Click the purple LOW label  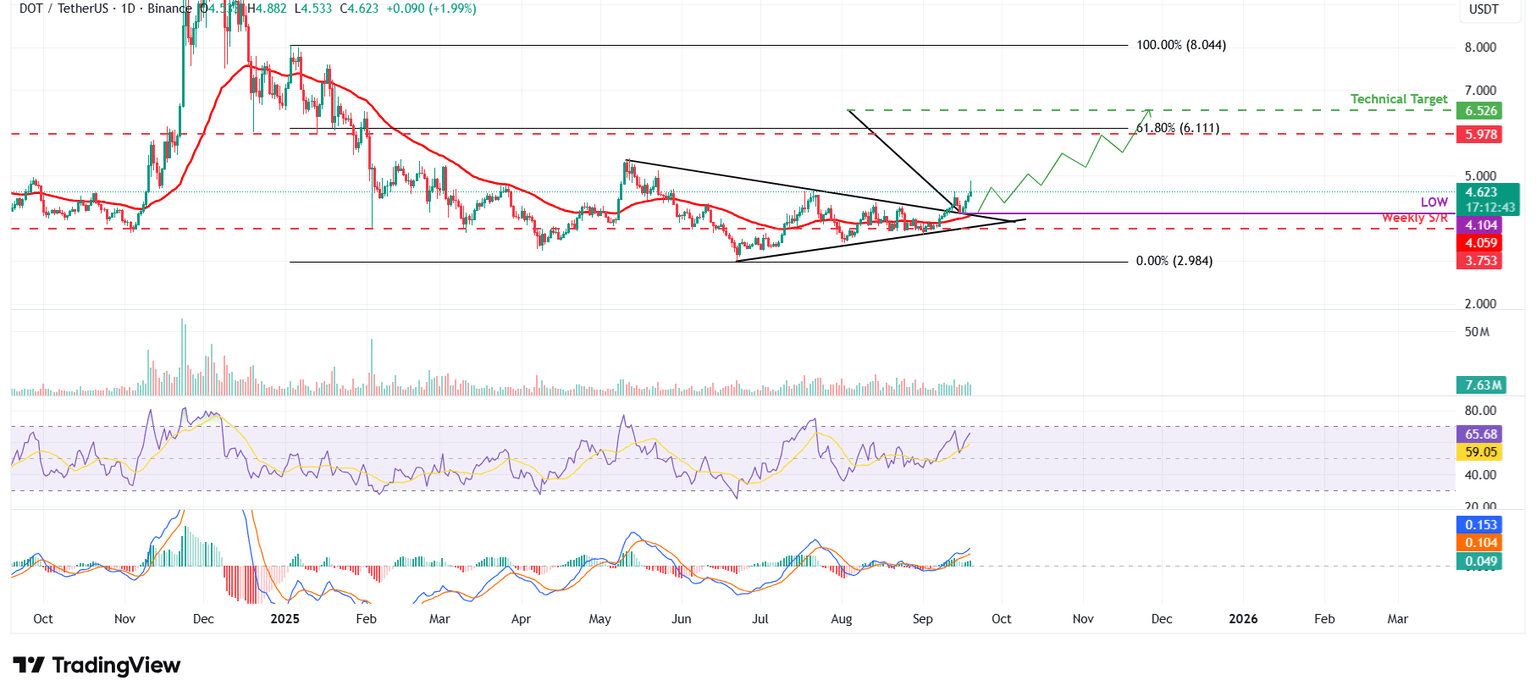(x=1432, y=202)
